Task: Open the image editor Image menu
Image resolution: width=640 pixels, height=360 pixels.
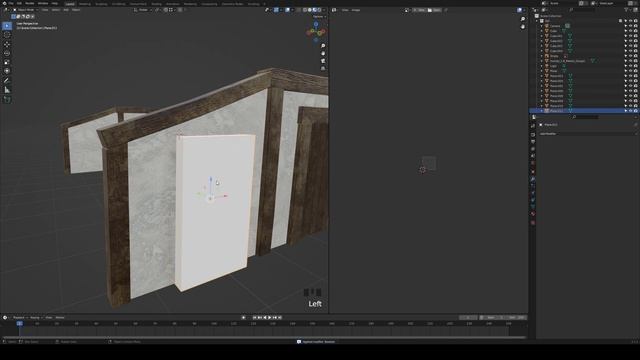Action: click(x=356, y=10)
